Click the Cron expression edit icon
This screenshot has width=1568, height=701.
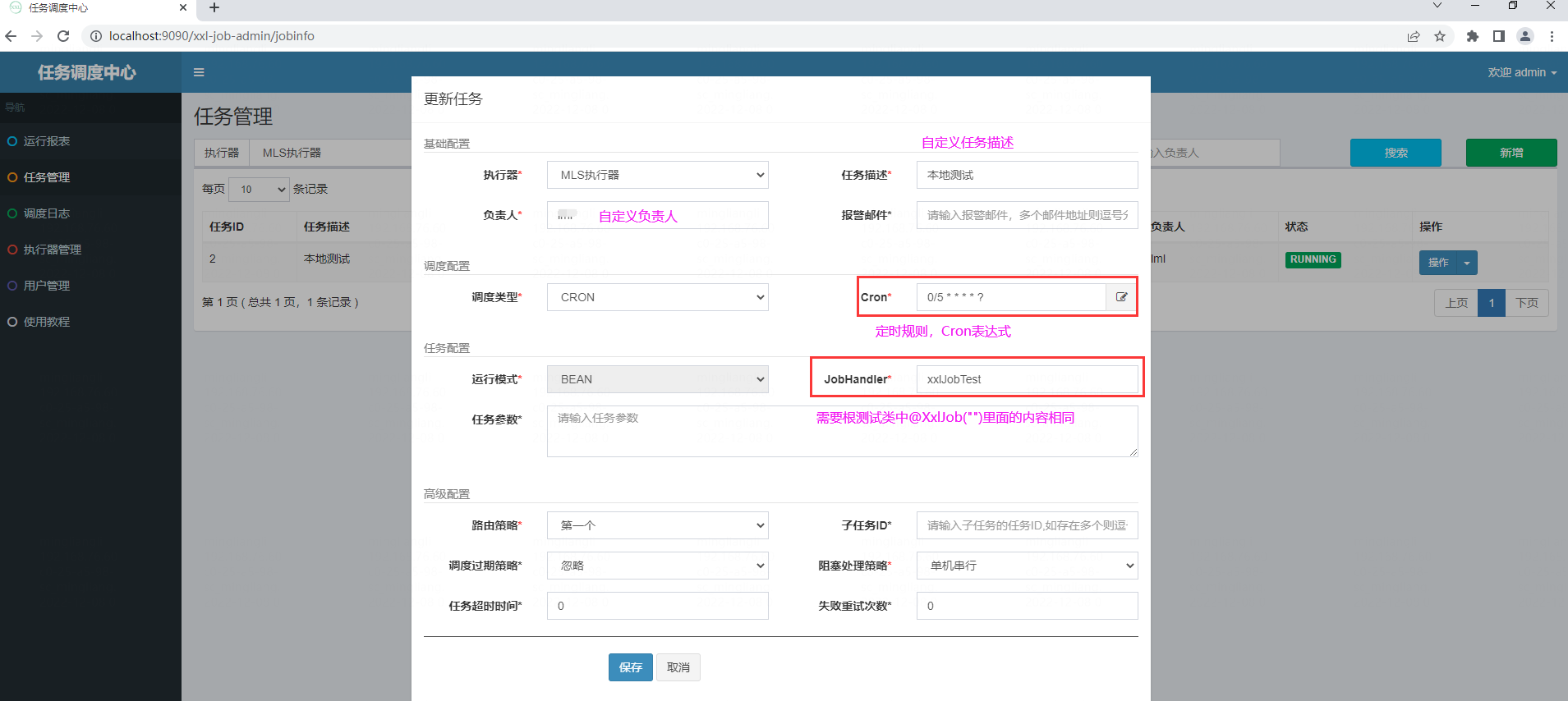1121,297
